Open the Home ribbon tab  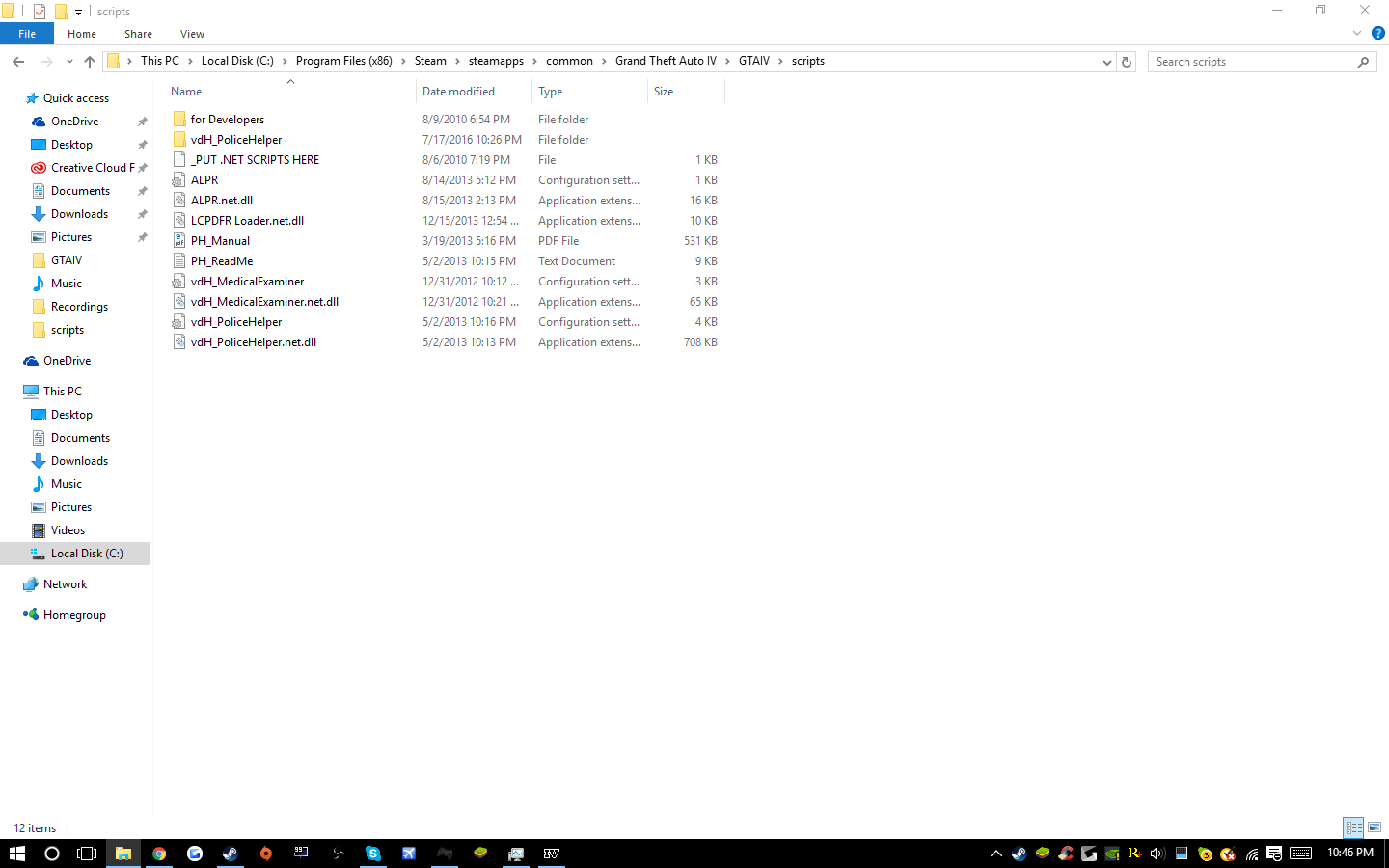point(82,34)
